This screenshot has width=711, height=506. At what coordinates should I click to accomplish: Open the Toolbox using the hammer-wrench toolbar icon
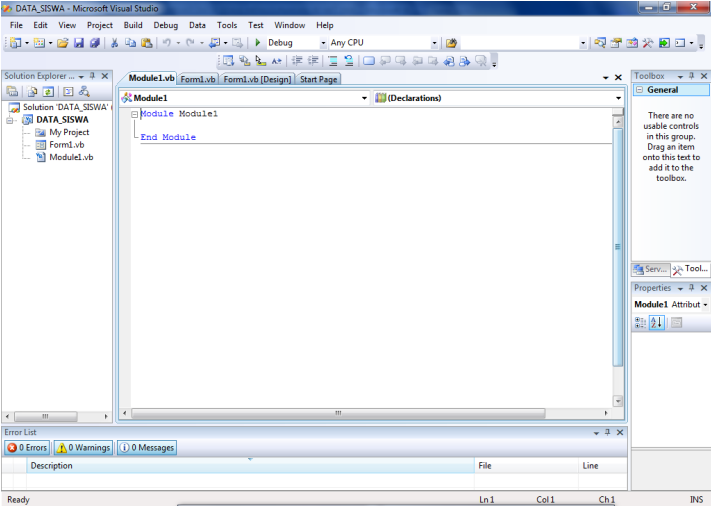pos(648,43)
